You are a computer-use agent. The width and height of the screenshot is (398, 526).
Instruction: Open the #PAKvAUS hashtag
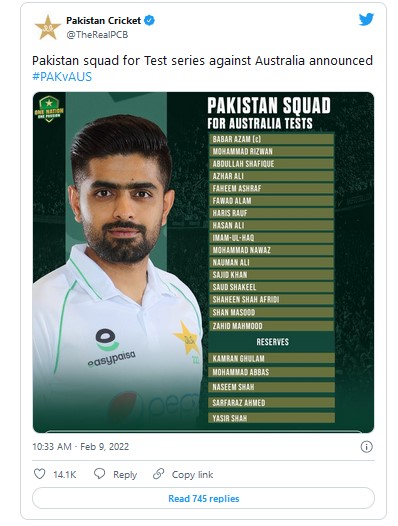pyautogui.click(x=62, y=77)
